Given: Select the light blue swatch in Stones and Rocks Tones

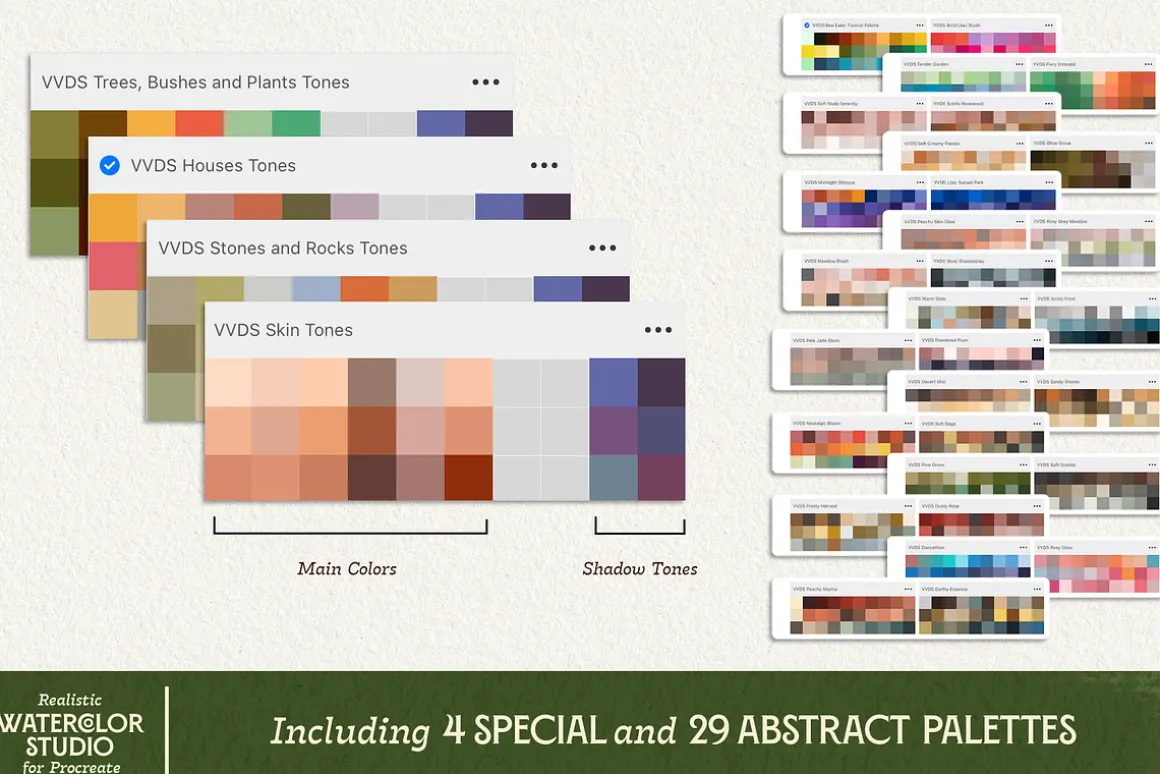Looking at the screenshot, I should point(316,289).
